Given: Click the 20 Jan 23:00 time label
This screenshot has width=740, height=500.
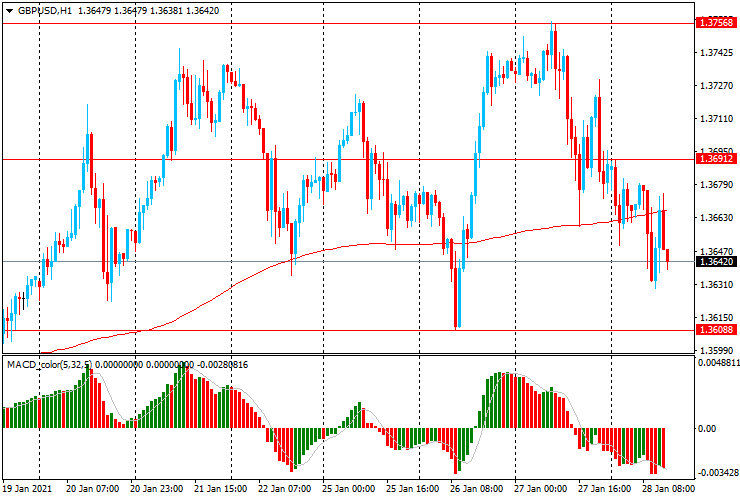Looking at the screenshot, I should click(x=156, y=488).
